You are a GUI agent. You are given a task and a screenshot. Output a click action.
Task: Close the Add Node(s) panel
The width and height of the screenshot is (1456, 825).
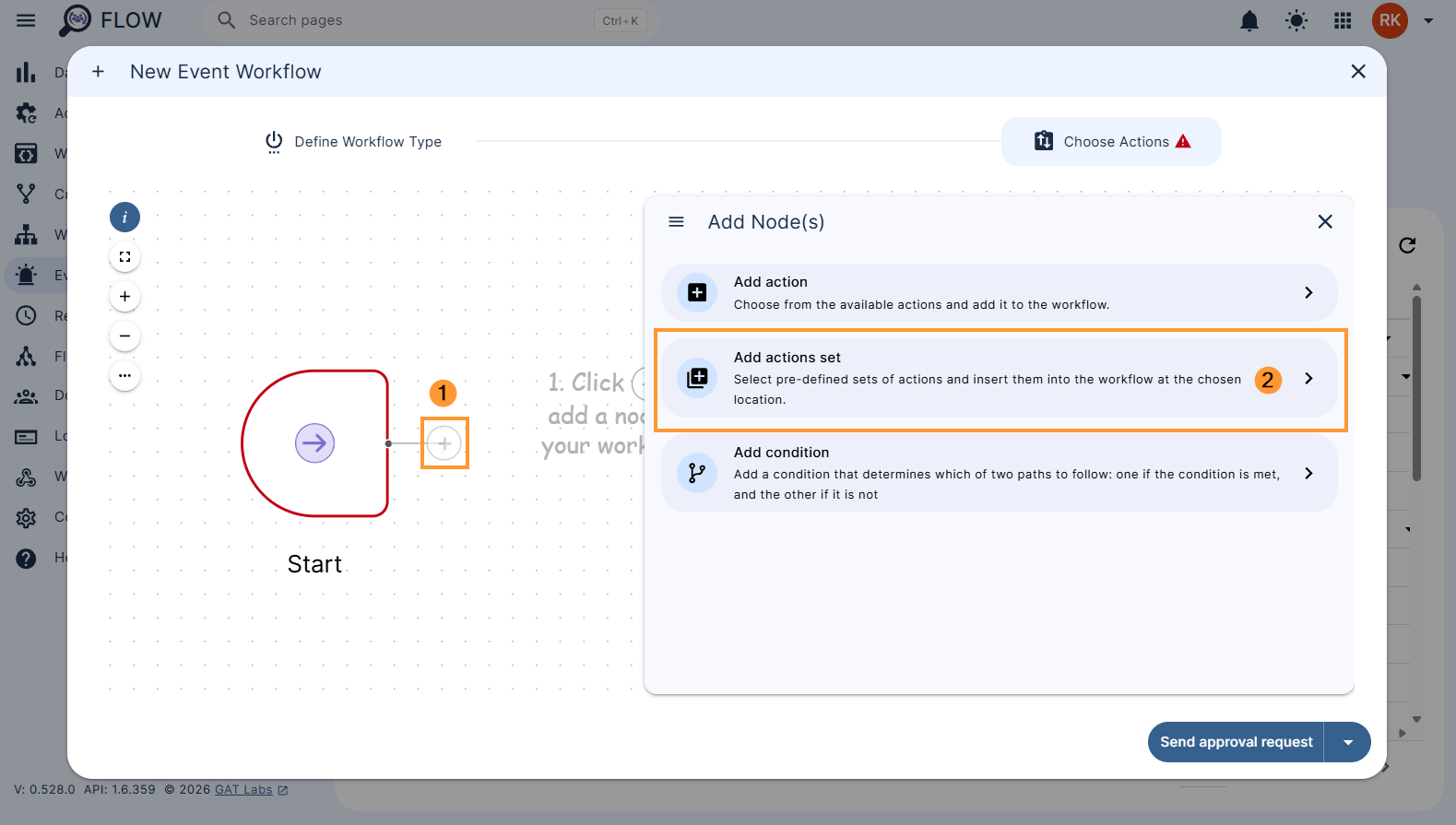[1325, 221]
